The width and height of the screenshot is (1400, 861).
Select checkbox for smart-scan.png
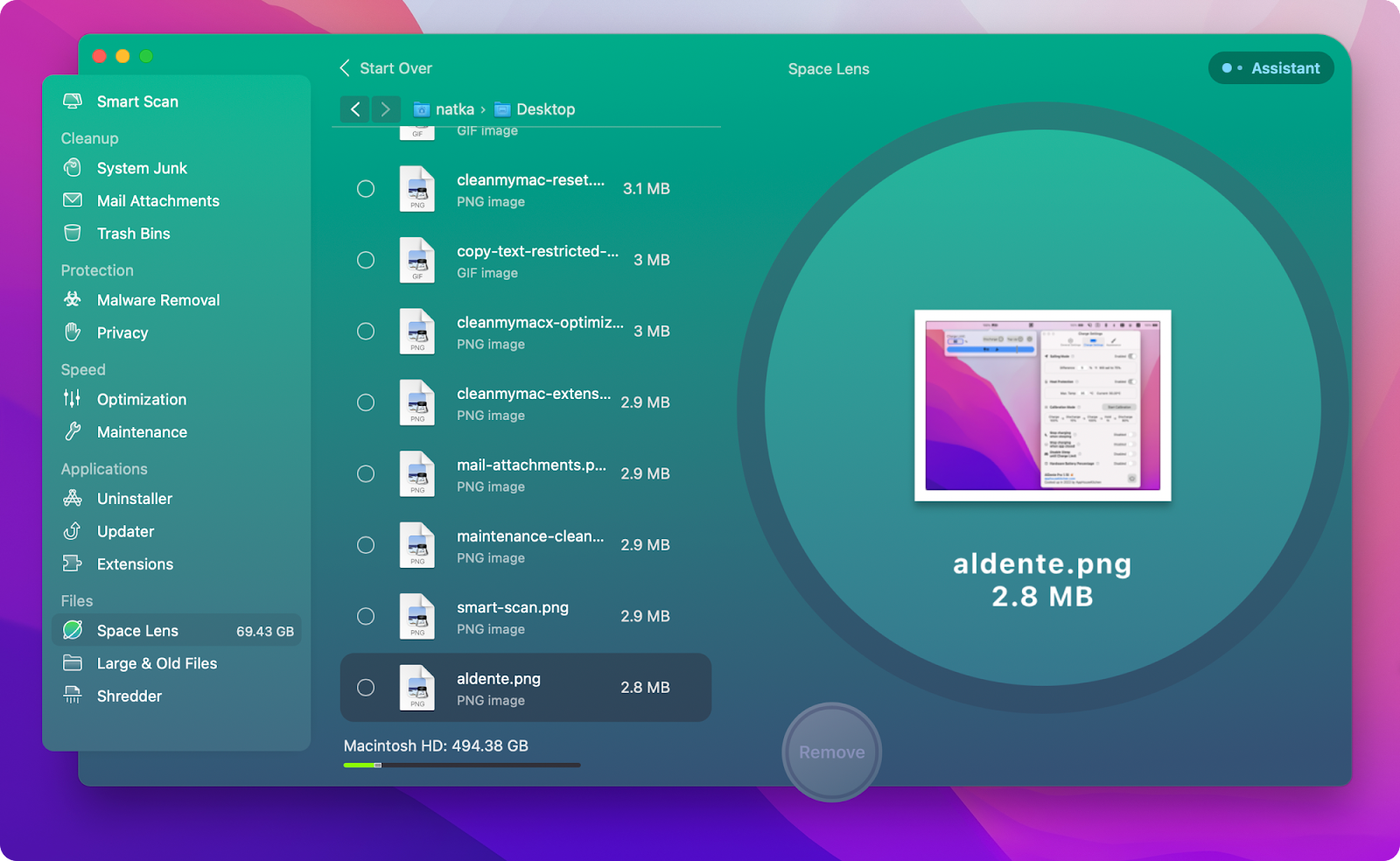[x=366, y=616]
